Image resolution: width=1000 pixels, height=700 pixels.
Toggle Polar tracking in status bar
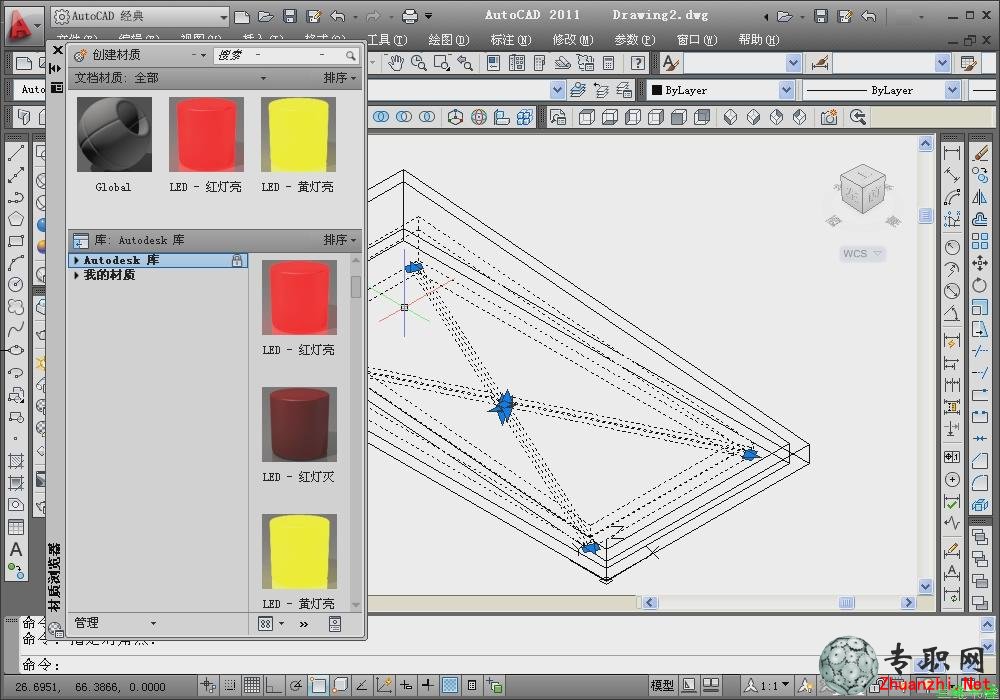(x=295, y=685)
